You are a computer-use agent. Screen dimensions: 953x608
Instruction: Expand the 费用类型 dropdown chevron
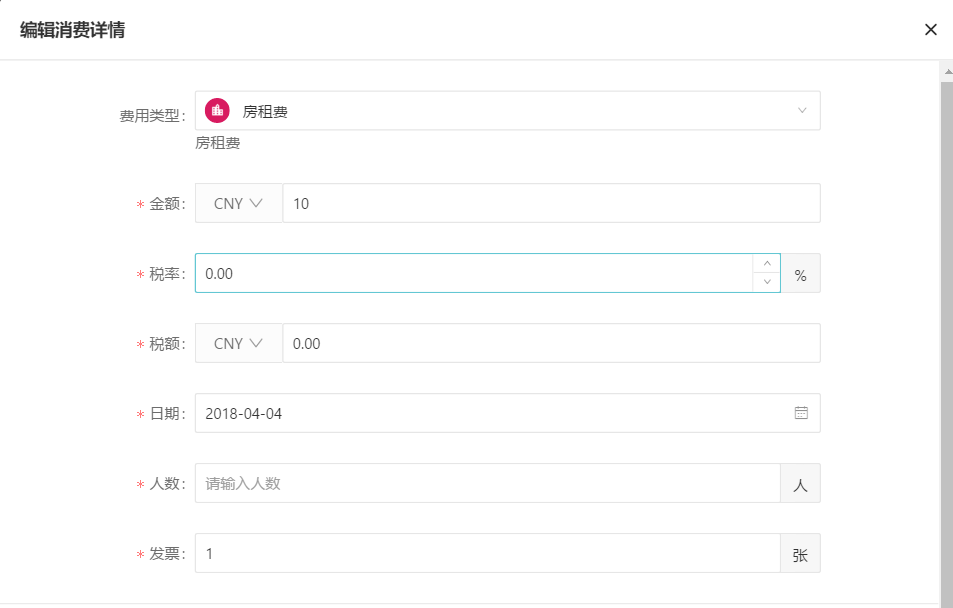click(802, 111)
